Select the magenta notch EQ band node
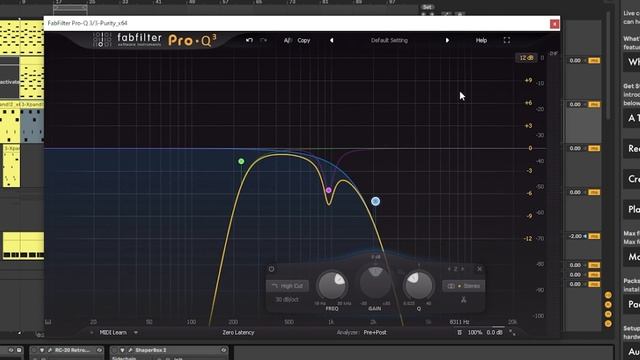The image size is (640, 360). (x=329, y=190)
